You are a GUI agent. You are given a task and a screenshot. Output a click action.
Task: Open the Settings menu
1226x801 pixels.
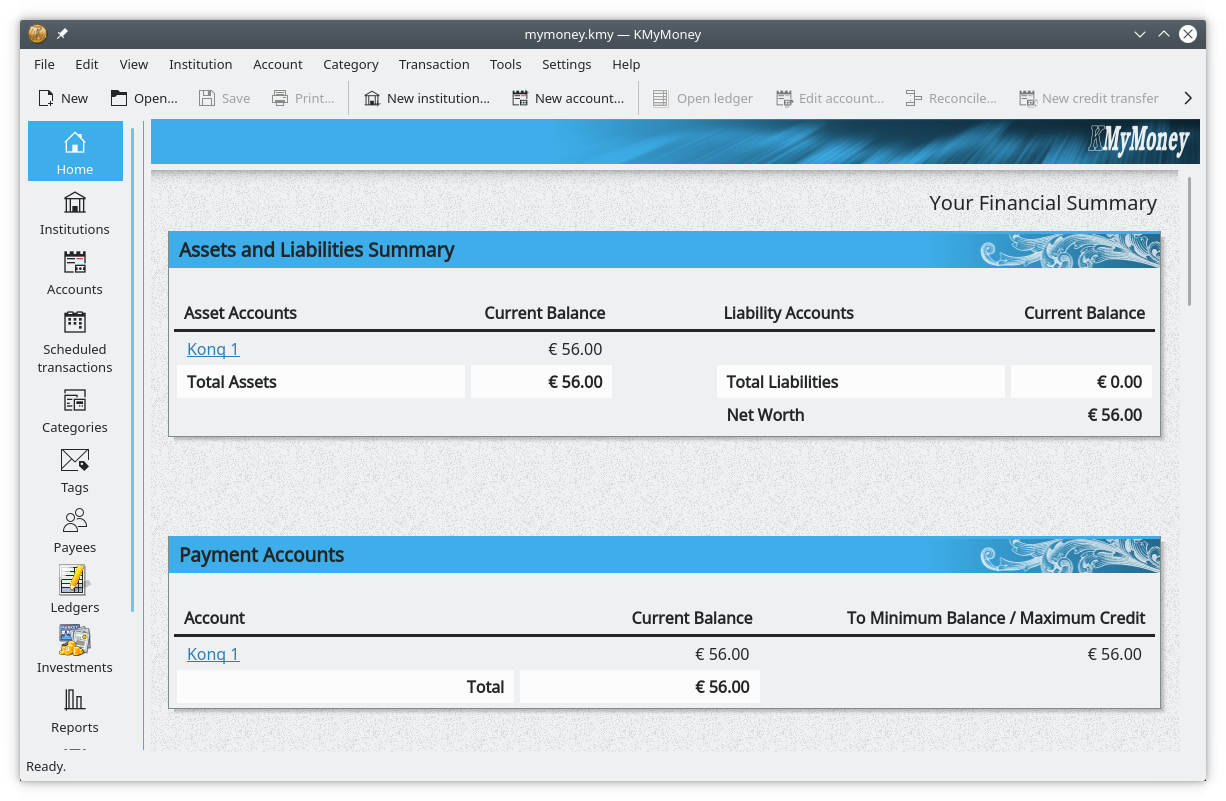pyautogui.click(x=566, y=64)
